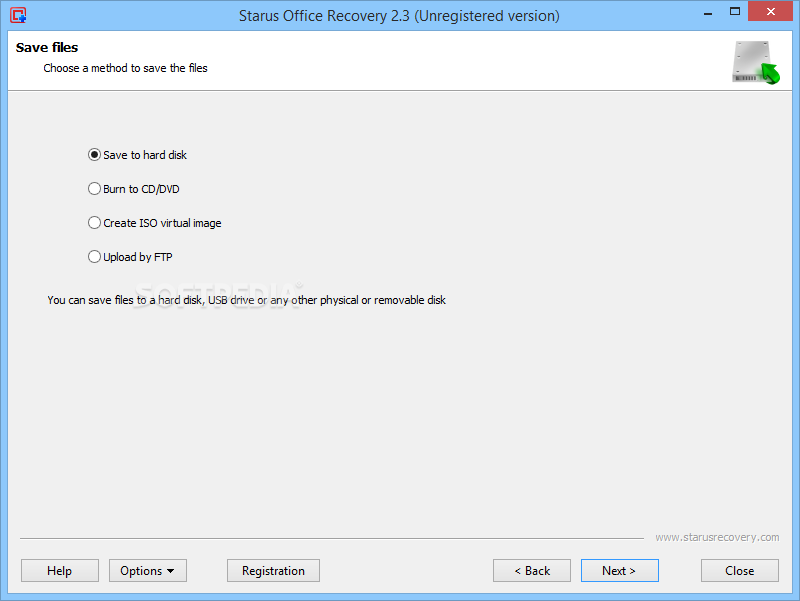The image size is (800, 601).
Task: Proceed with the Next > button
Action: point(619,570)
